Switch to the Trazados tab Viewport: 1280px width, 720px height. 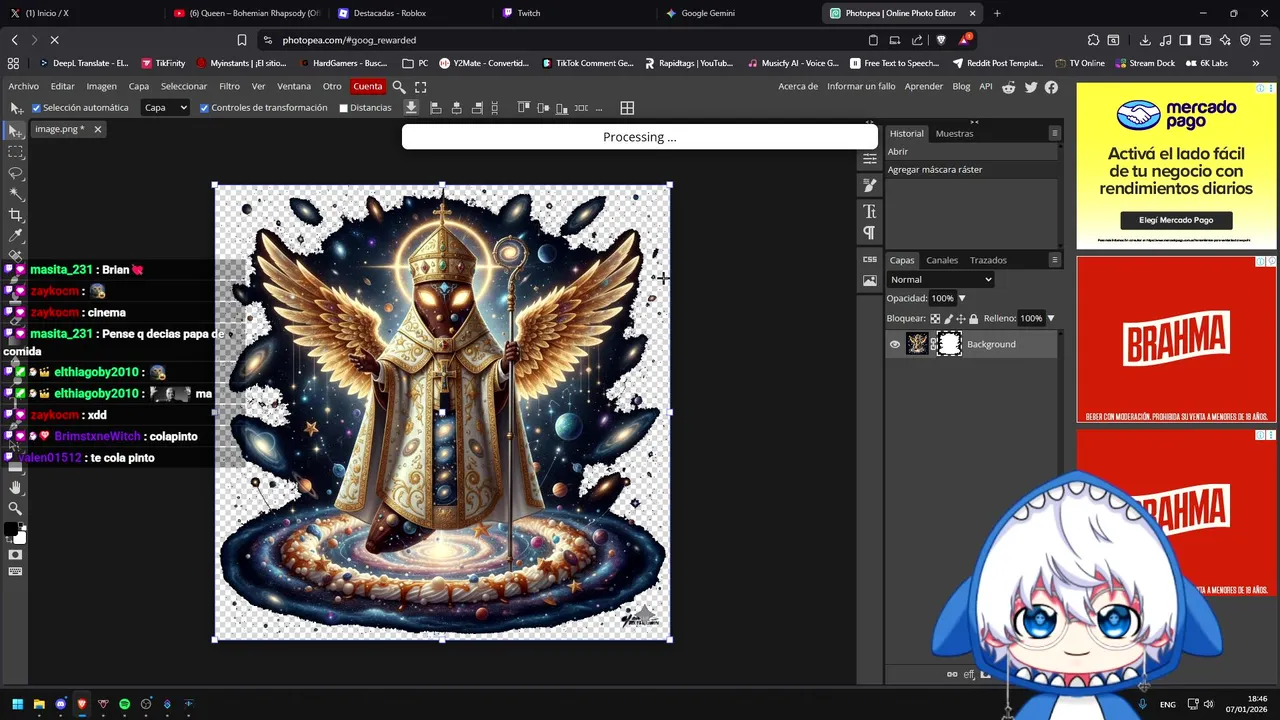tap(988, 260)
